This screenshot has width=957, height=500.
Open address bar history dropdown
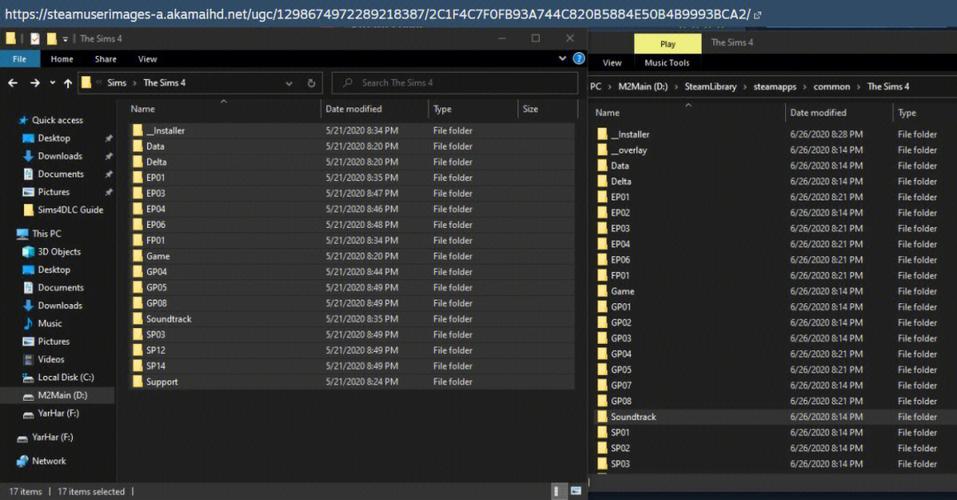coord(295,83)
